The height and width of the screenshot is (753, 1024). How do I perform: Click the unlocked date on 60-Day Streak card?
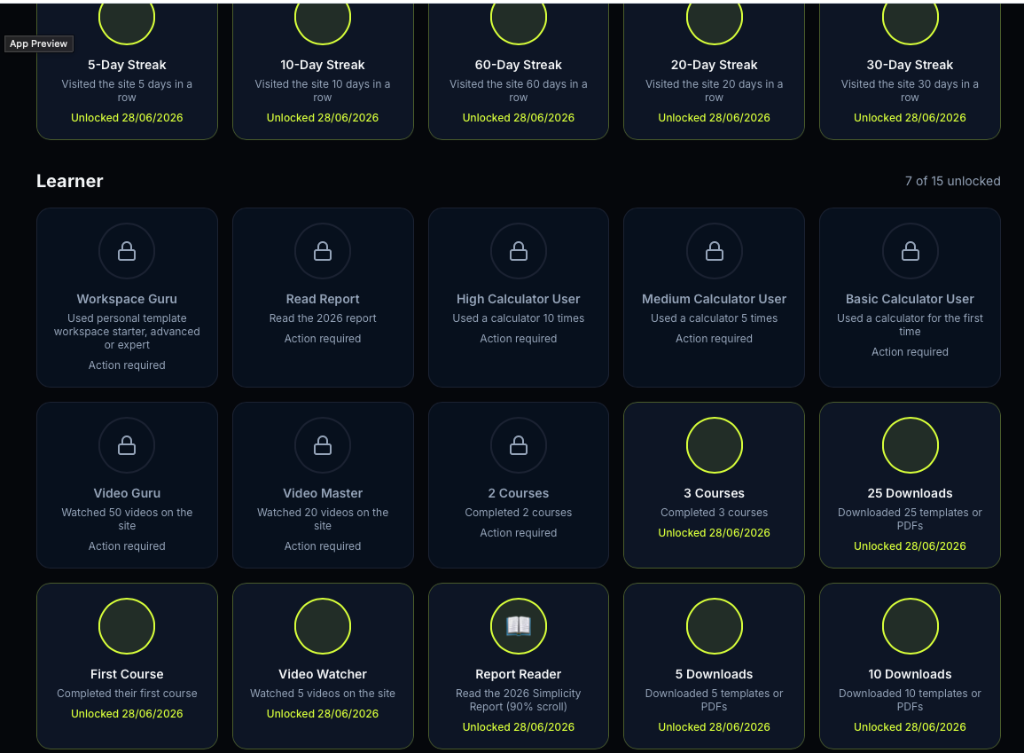[519, 118]
